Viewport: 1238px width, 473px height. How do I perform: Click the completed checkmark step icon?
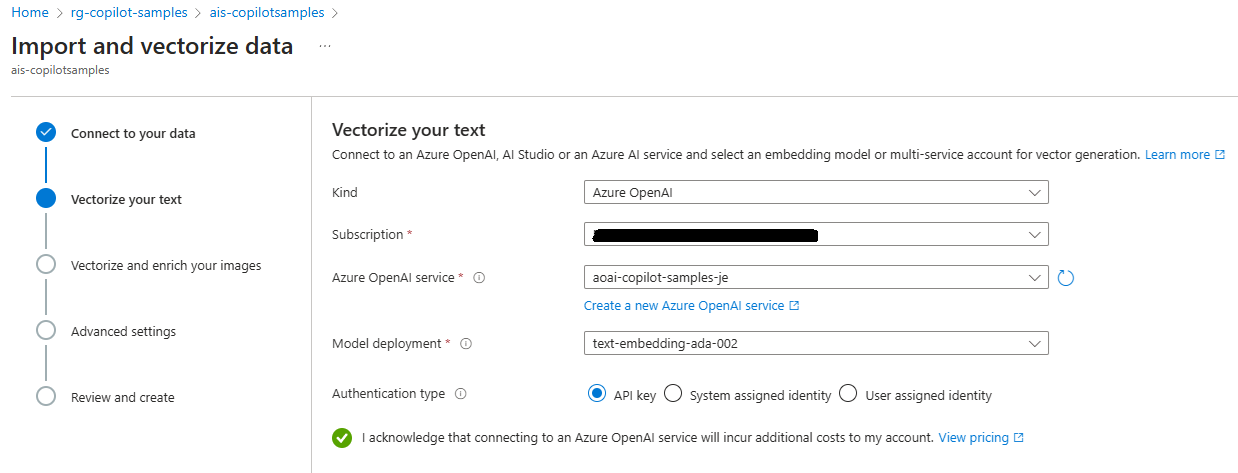tap(46, 133)
